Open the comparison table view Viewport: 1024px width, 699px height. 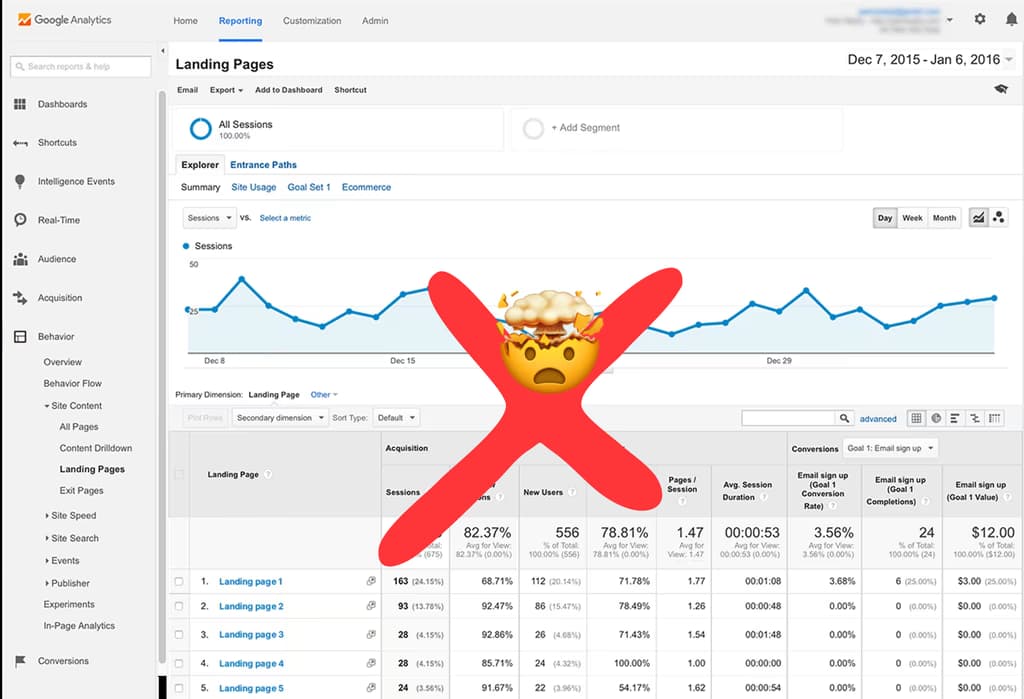(x=974, y=418)
